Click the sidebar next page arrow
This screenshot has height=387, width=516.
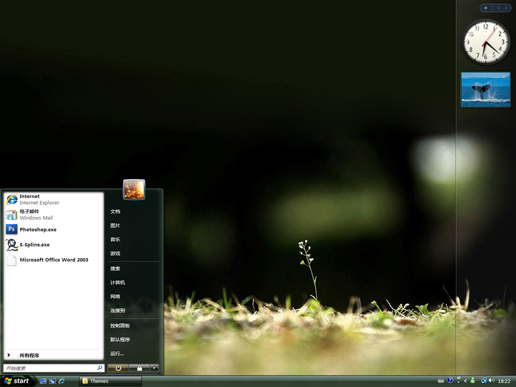pos(506,8)
